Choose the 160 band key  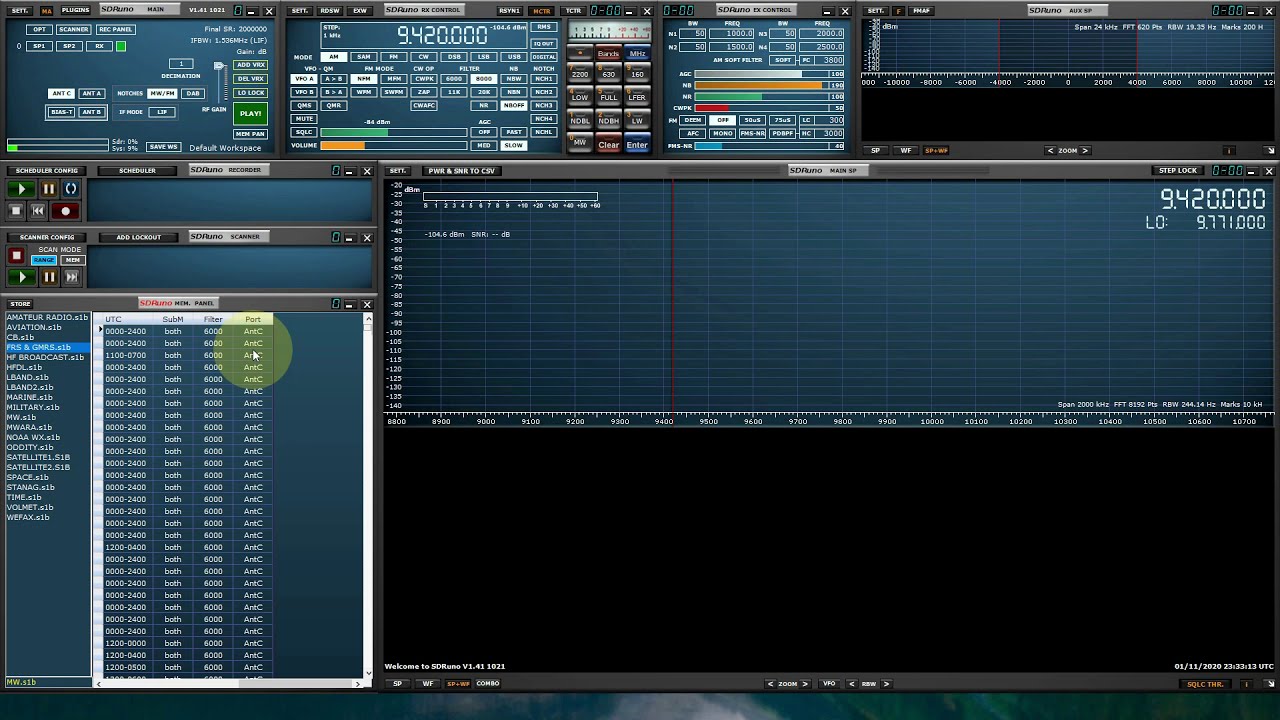(637, 74)
